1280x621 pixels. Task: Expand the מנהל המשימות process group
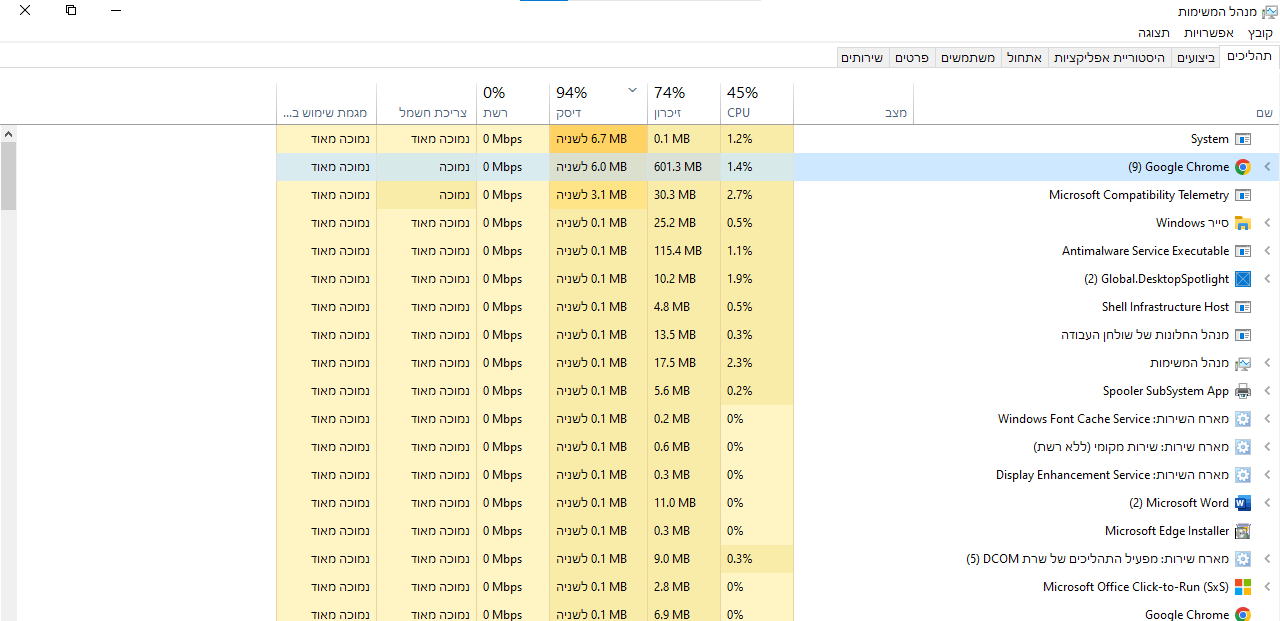click(1267, 363)
